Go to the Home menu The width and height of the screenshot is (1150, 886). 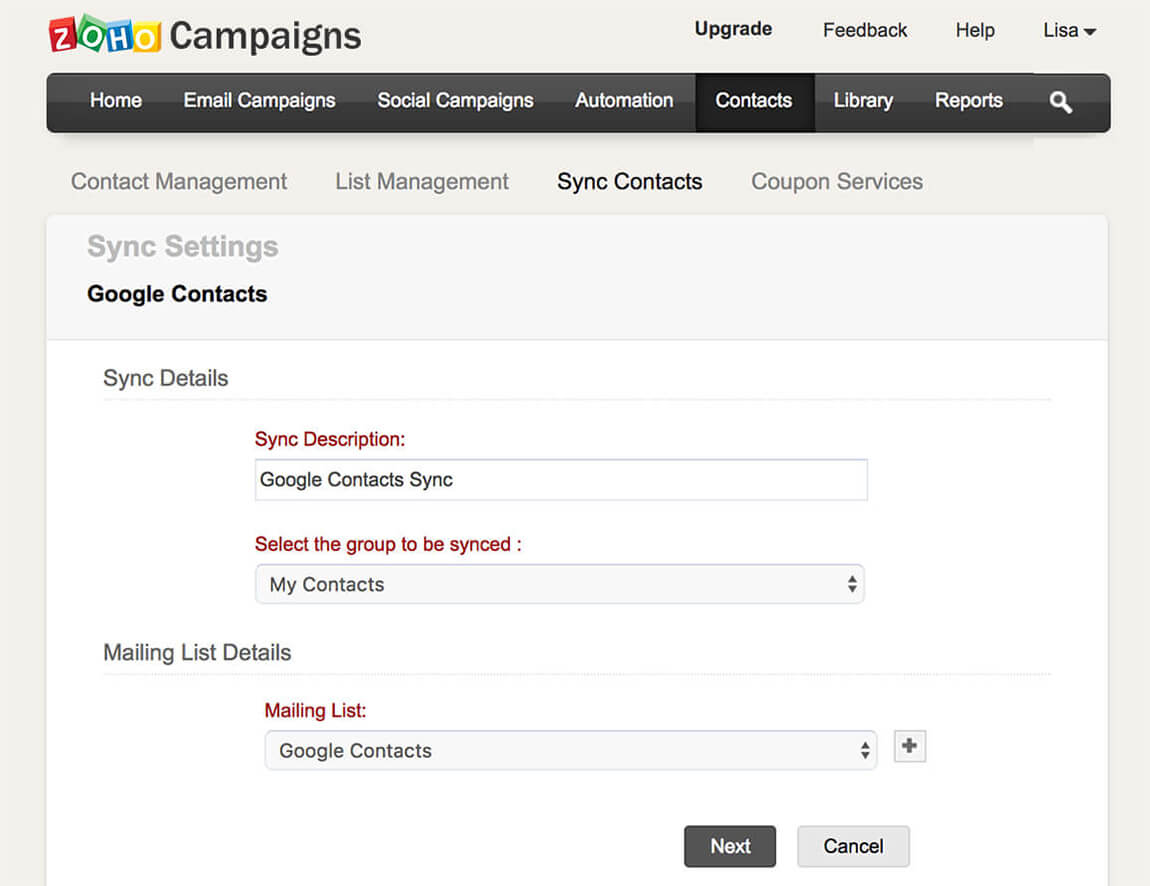click(x=116, y=101)
